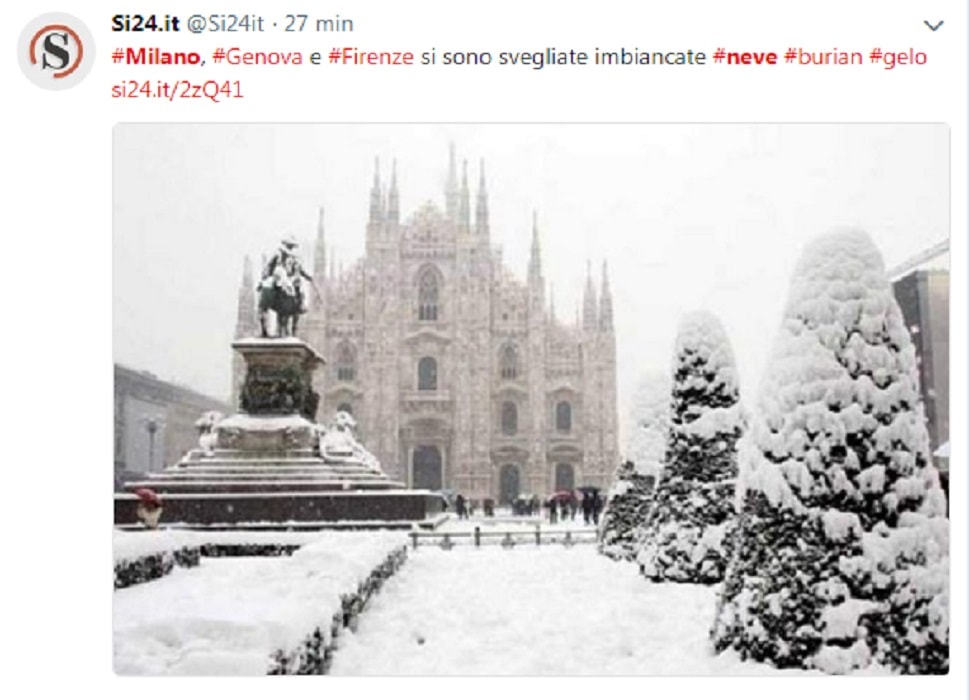Open the snowy Milan photo thumbnail
The width and height of the screenshot is (969, 700).
click(x=531, y=398)
